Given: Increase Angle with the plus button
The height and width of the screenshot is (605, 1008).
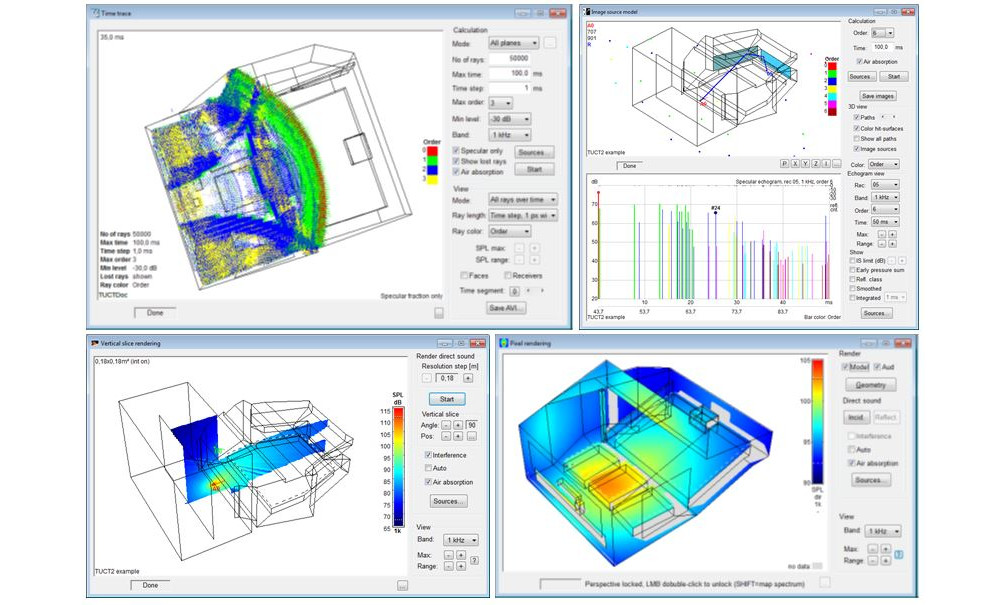Looking at the screenshot, I should point(458,425).
